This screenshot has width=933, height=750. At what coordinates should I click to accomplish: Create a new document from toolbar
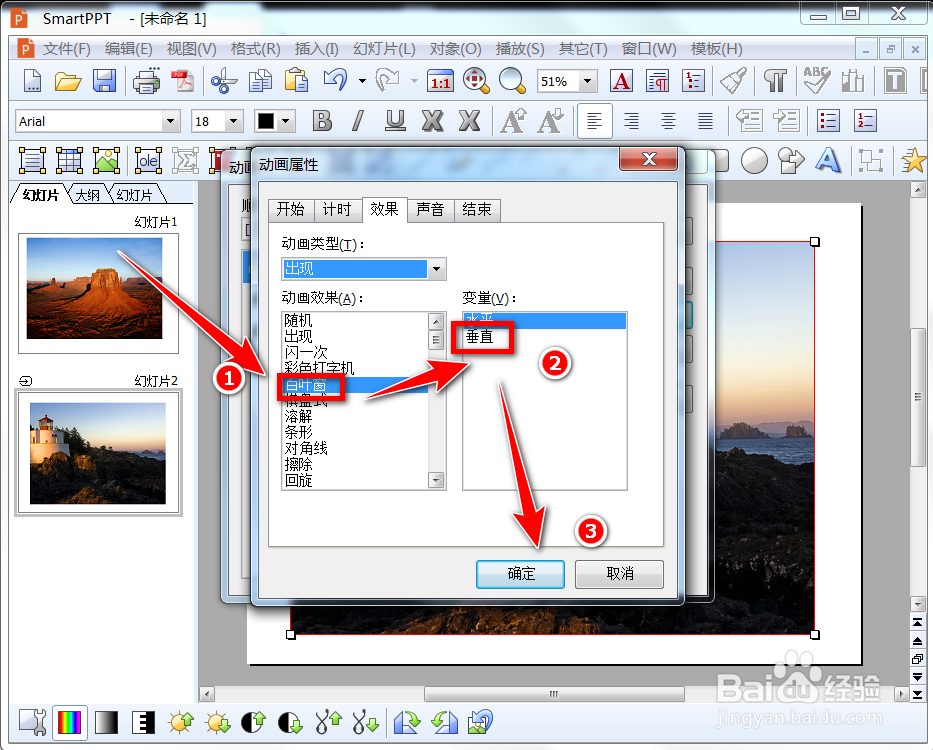[x=33, y=81]
